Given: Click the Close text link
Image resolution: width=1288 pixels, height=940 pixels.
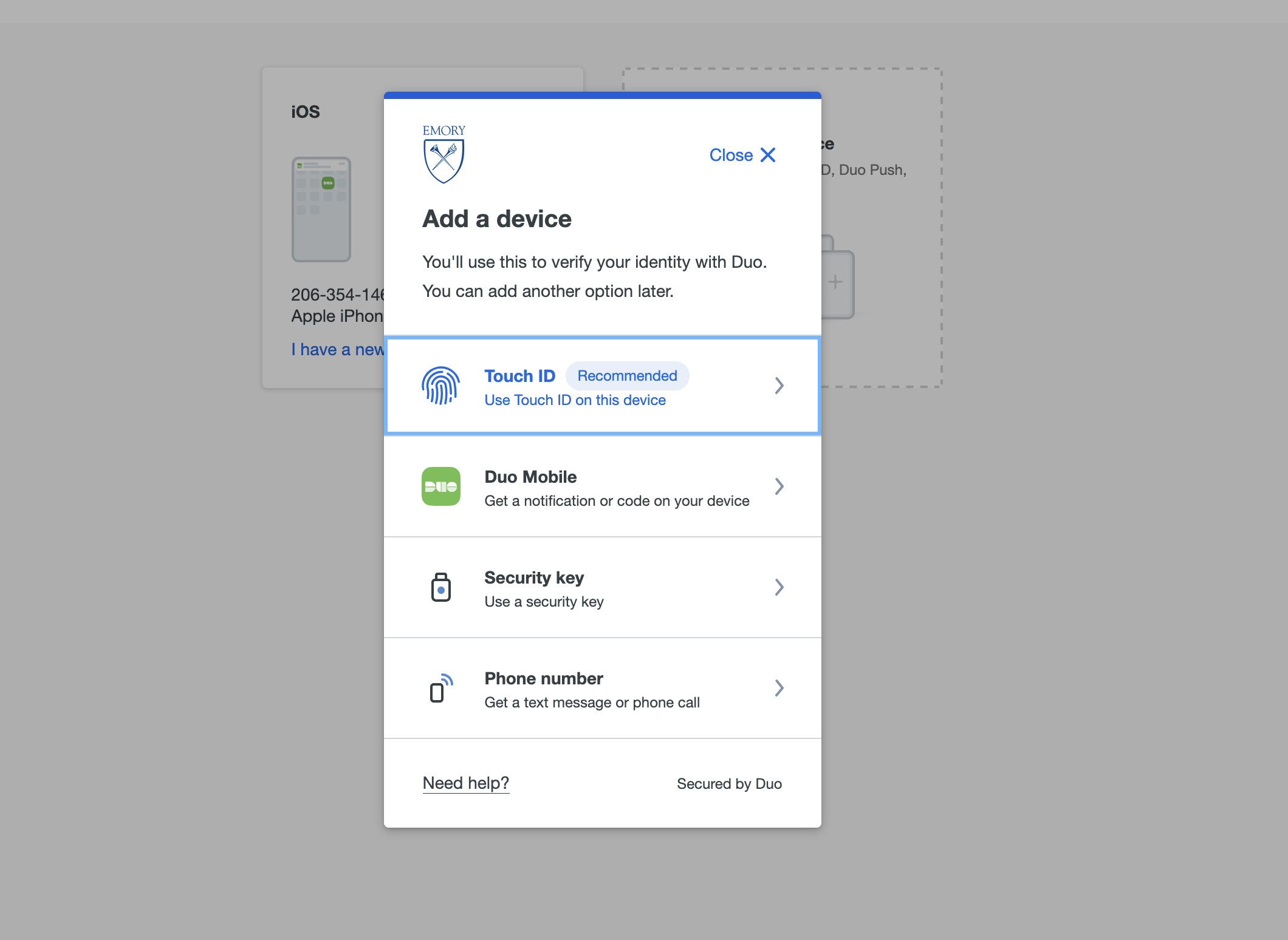Looking at the screenshot, I should click(731, 155).
